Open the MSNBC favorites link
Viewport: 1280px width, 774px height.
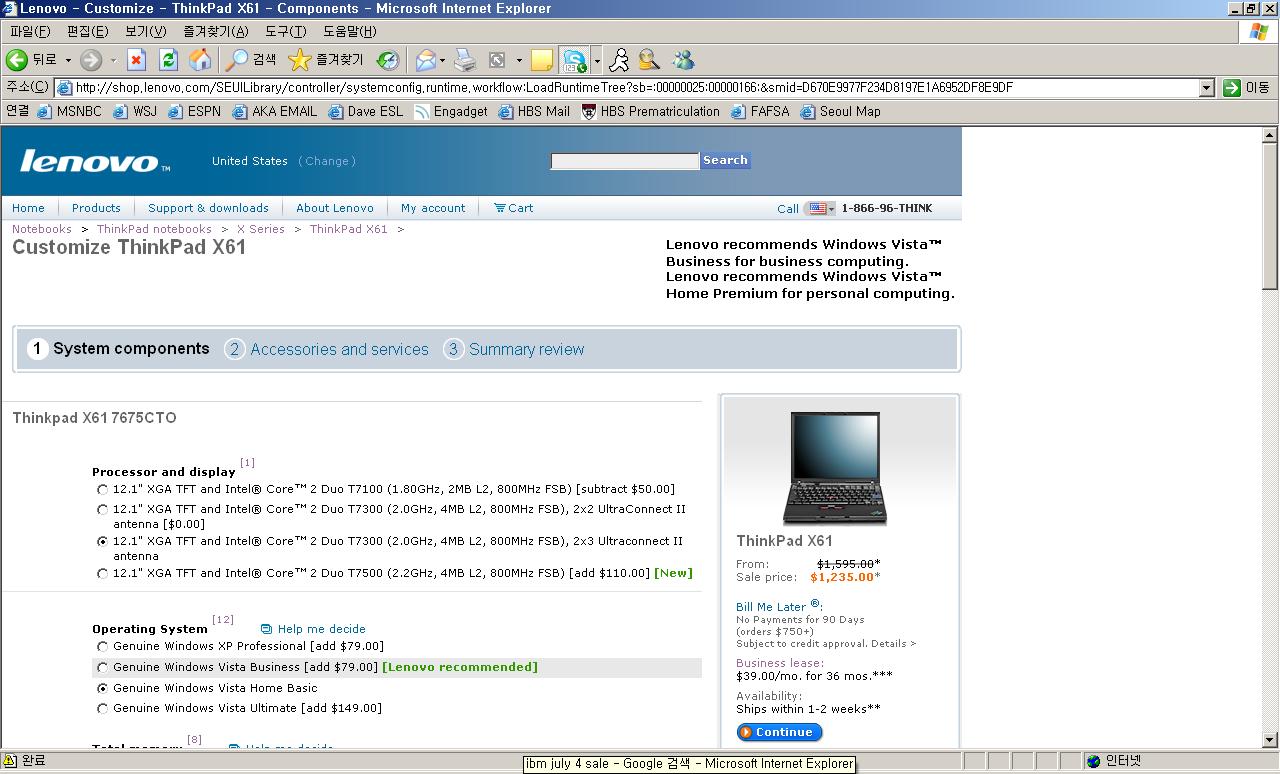[70, 111]
